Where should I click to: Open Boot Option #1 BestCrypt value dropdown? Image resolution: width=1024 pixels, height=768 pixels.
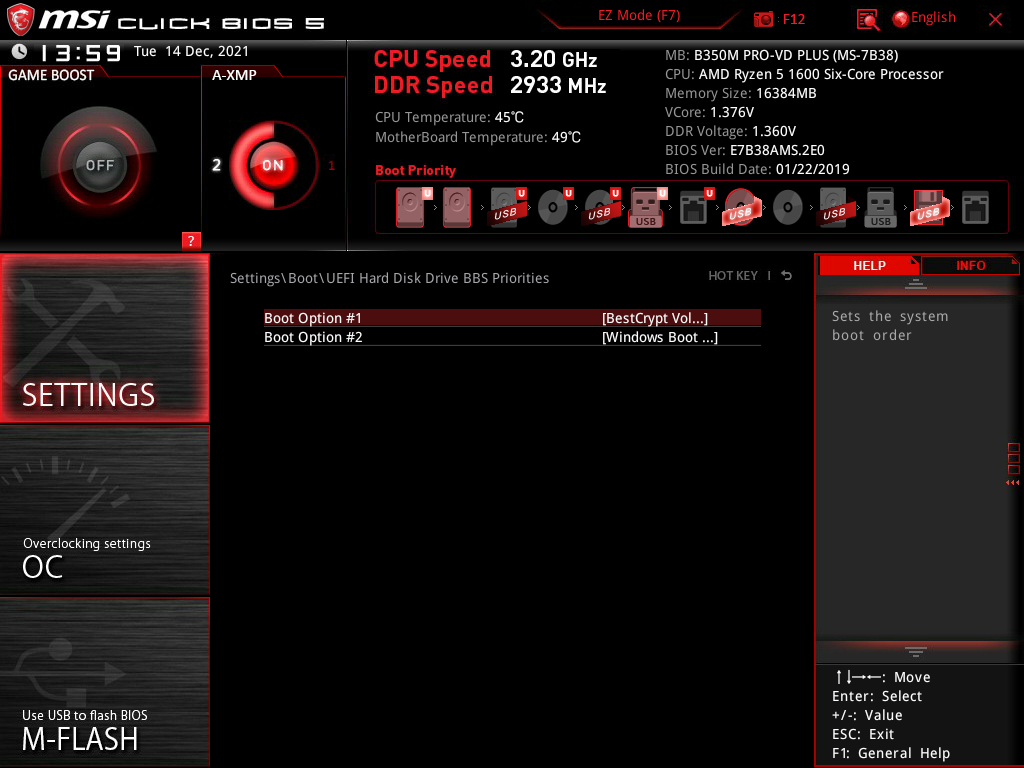[x=655, y=318]
